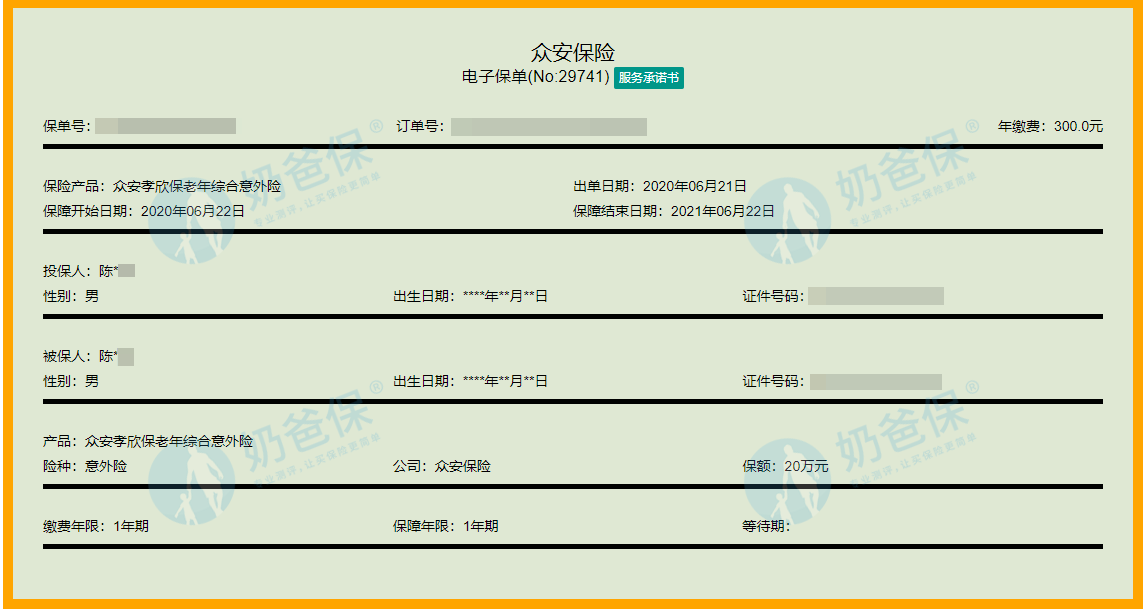The height and width of the screenshot is (613, 1147).
Task: Select the 电子保单(No:29741) text
Action: (x=535, y=78)
